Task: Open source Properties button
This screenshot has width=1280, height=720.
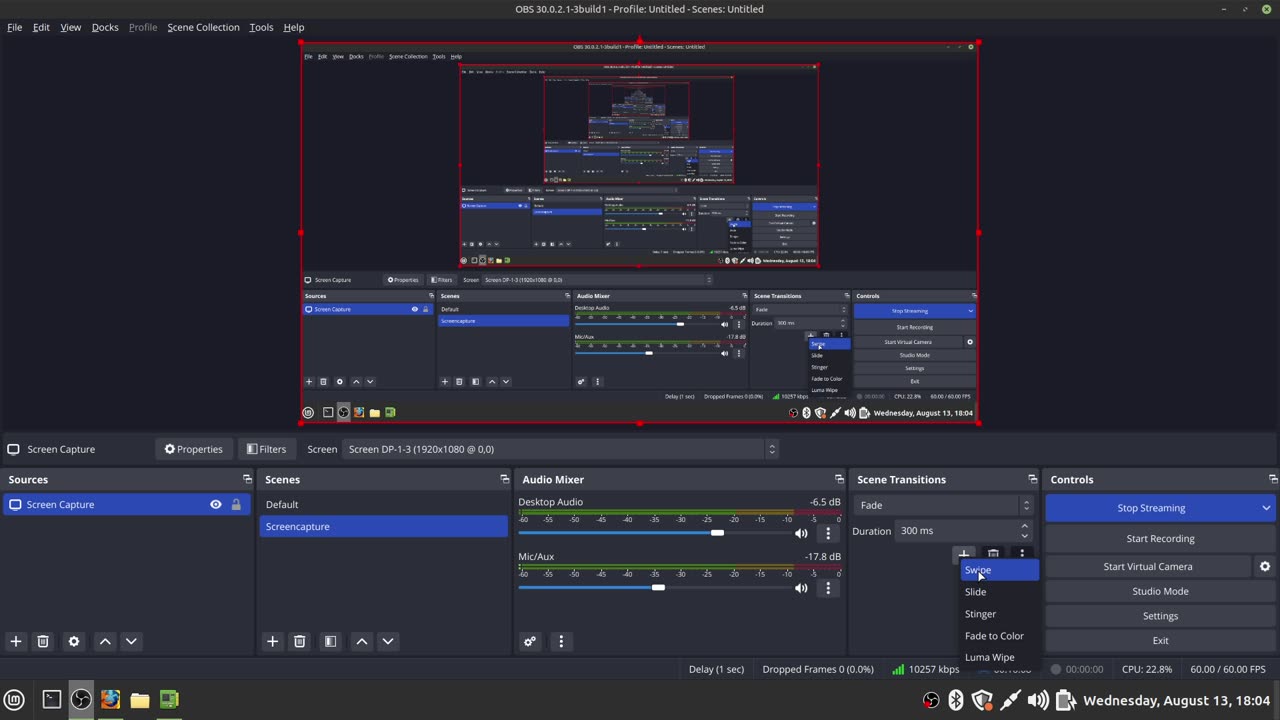Action: (194, 449)
